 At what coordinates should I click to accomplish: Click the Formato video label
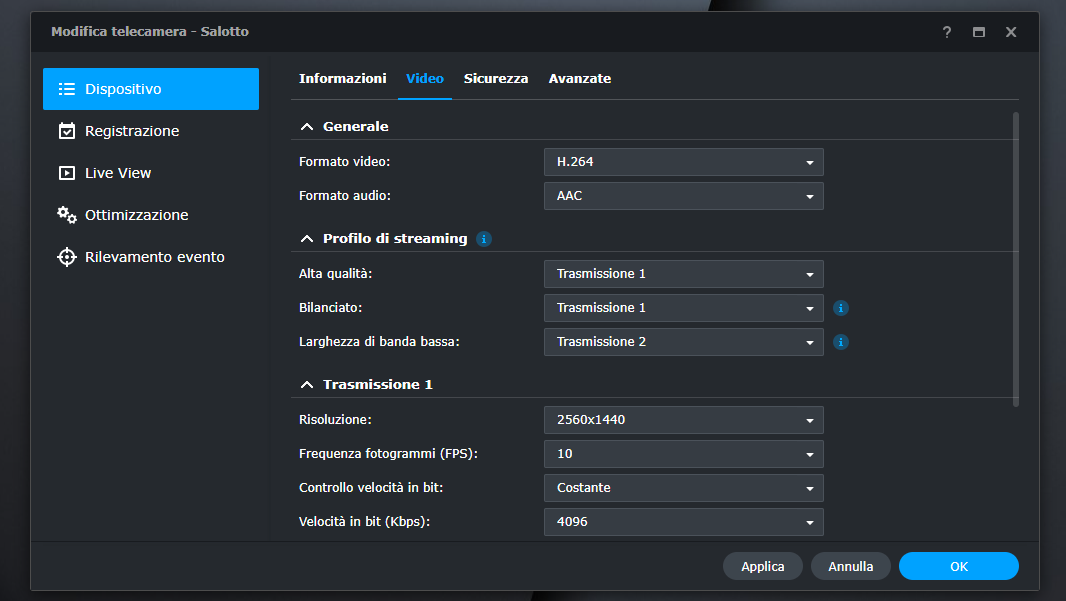coord(345,162)
